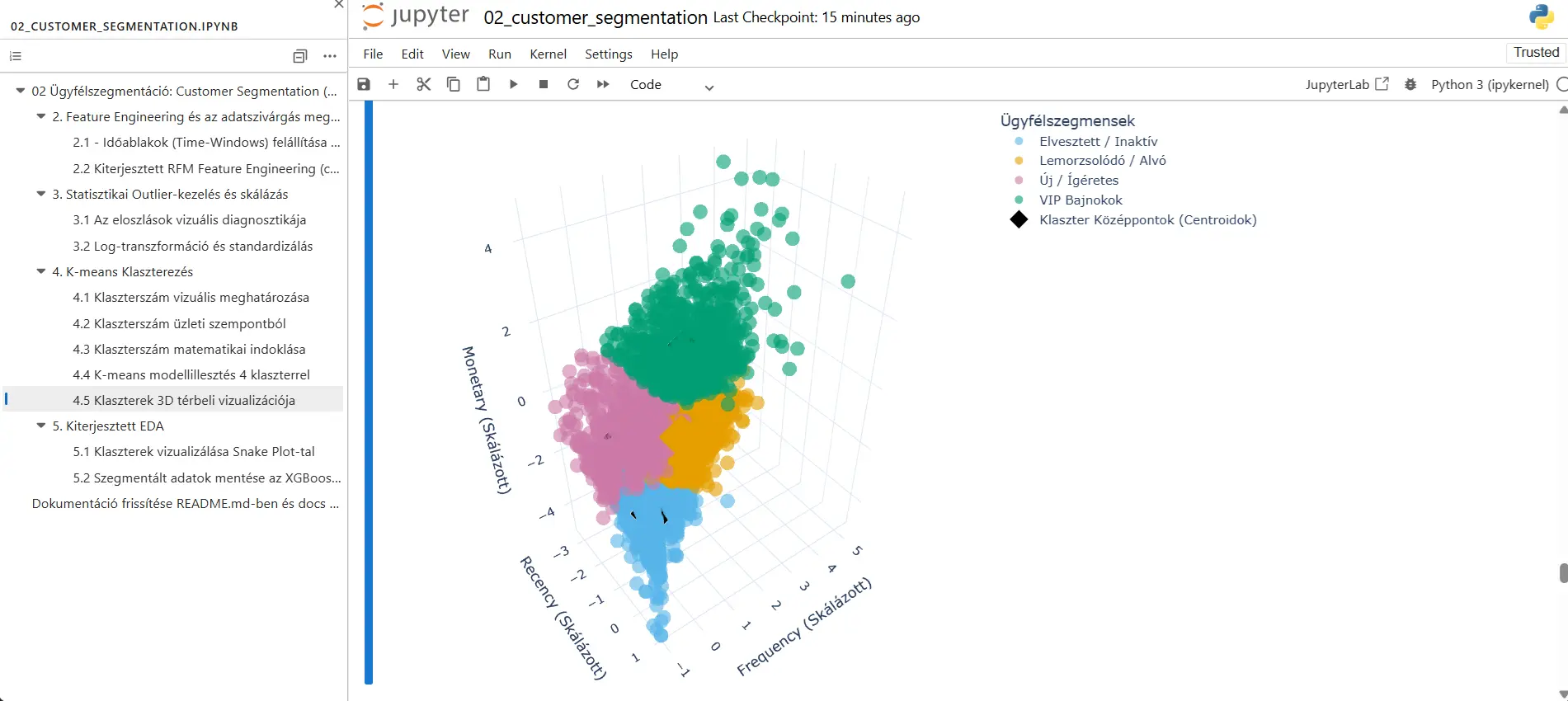
Task: Collapse the 02 Ügyfélszegmentáció root heading
Action: pyautogui.click(x=21, y=91)
